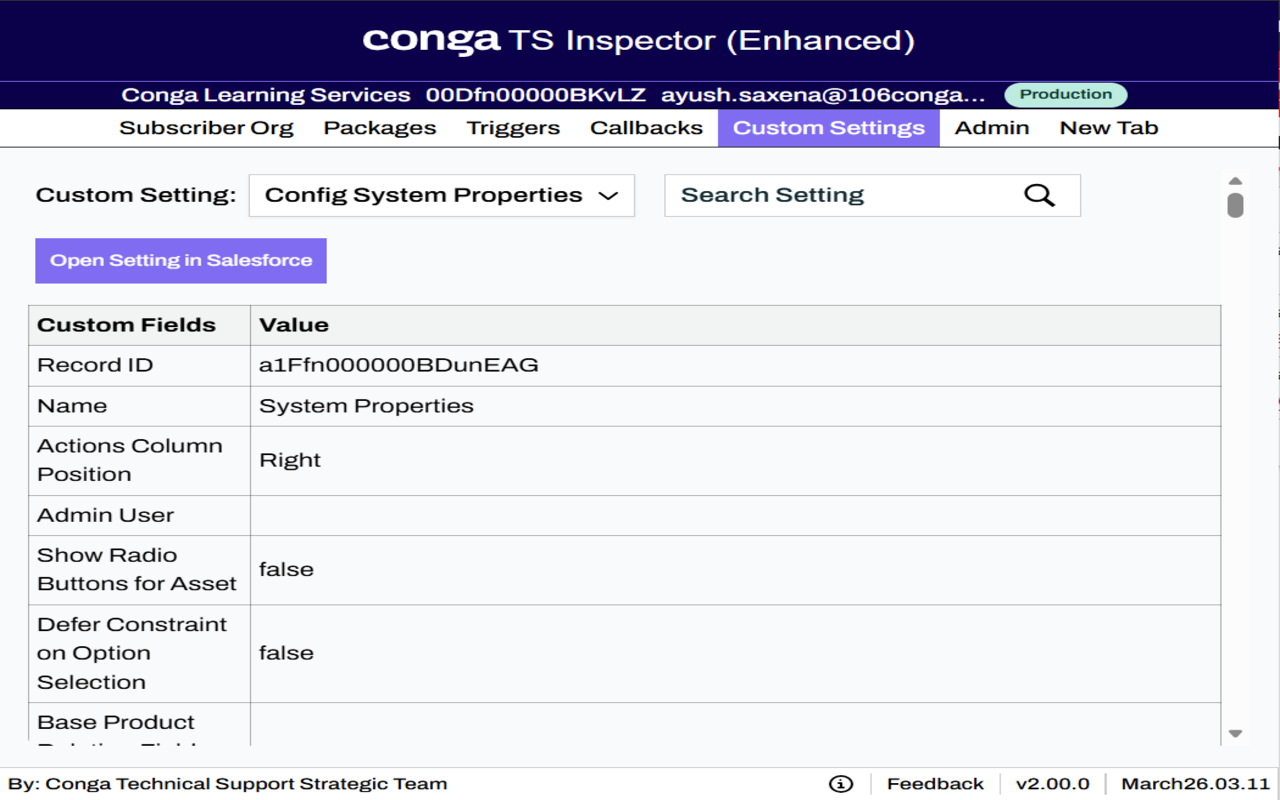Open New Tab item
The height and width of the screenshot is (800, 1280).
point(1109,128)
